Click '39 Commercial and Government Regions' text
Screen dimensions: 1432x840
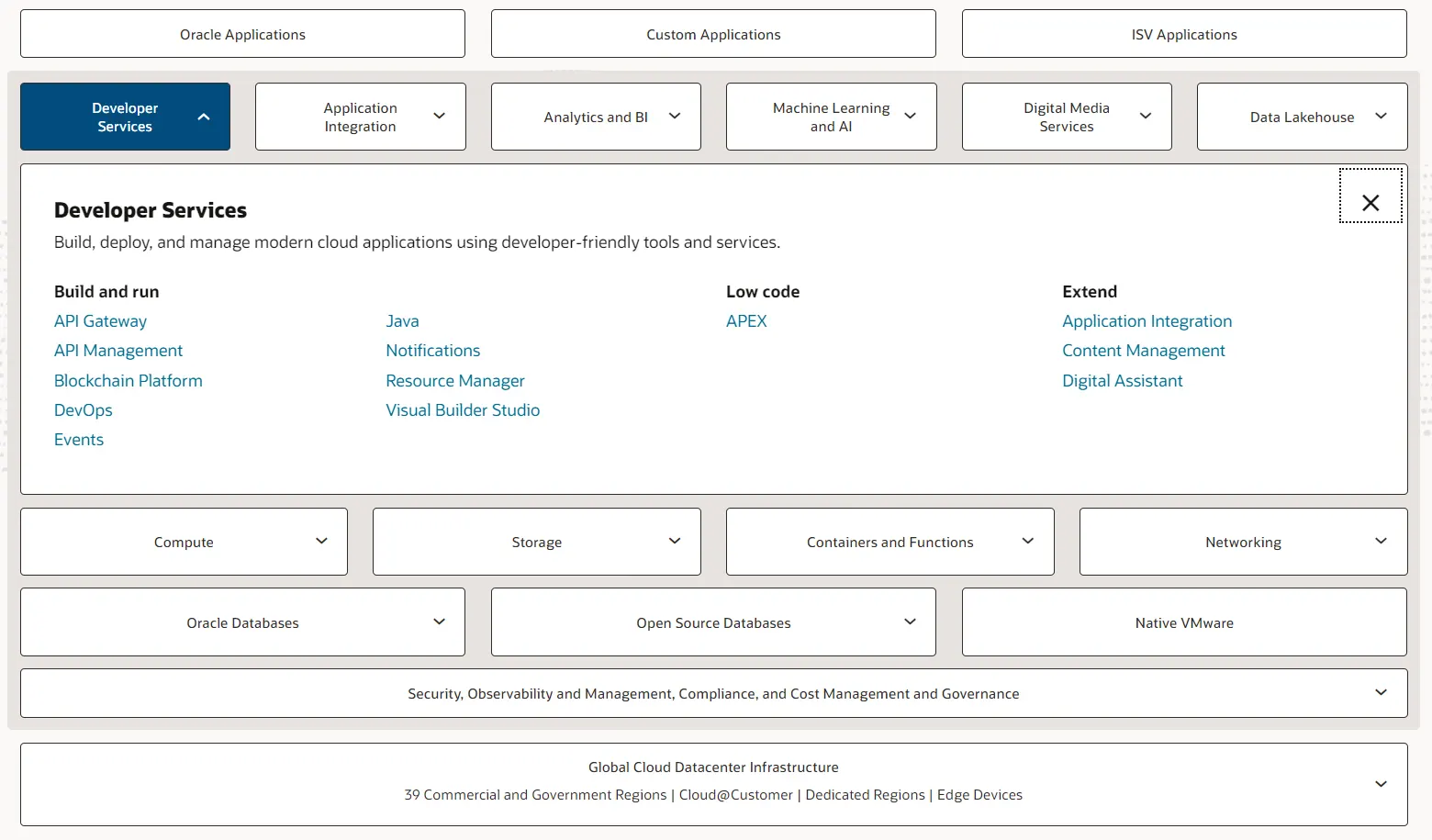coord(535,795)
